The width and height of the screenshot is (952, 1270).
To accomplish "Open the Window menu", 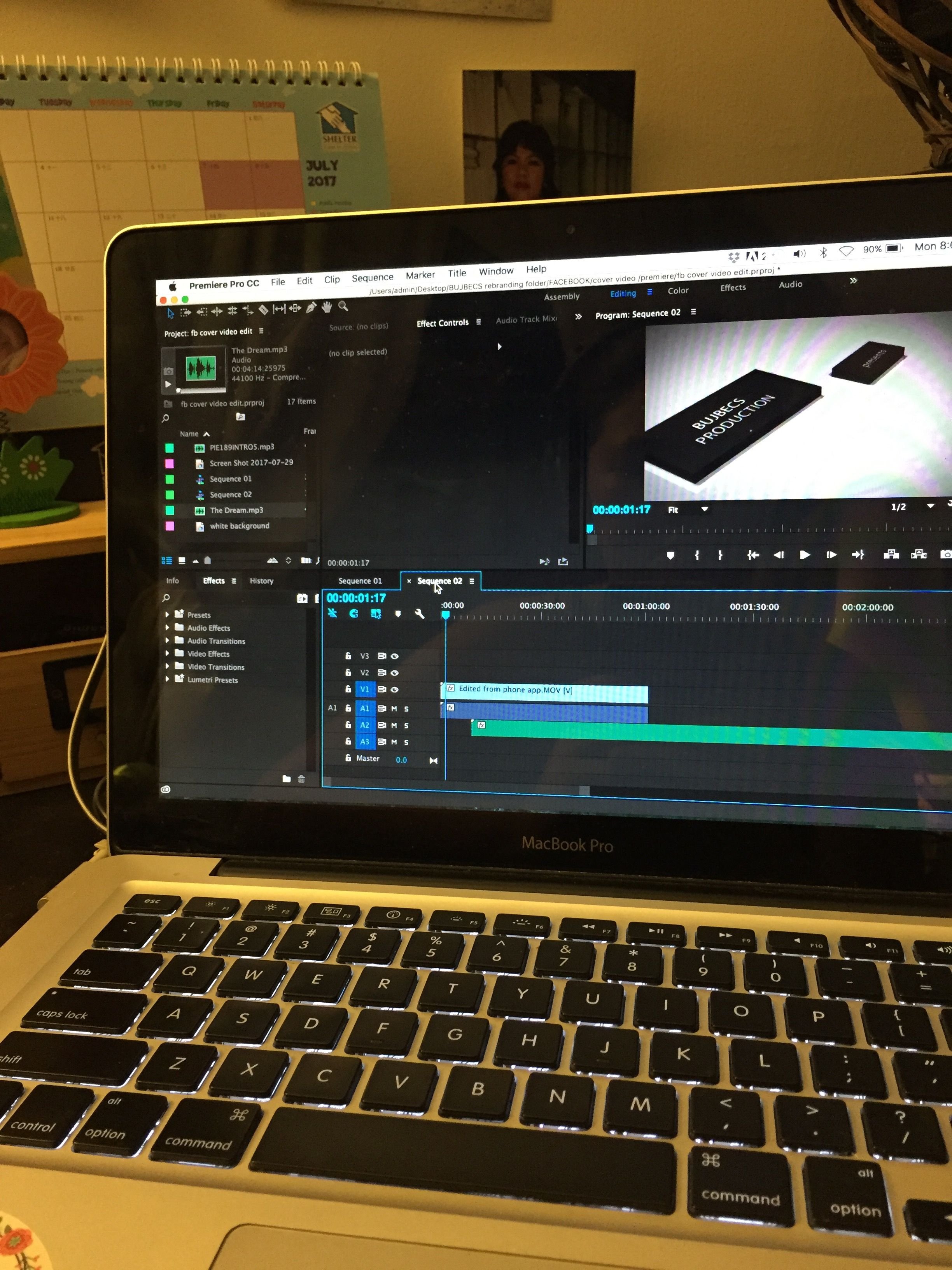I will 496,271.
